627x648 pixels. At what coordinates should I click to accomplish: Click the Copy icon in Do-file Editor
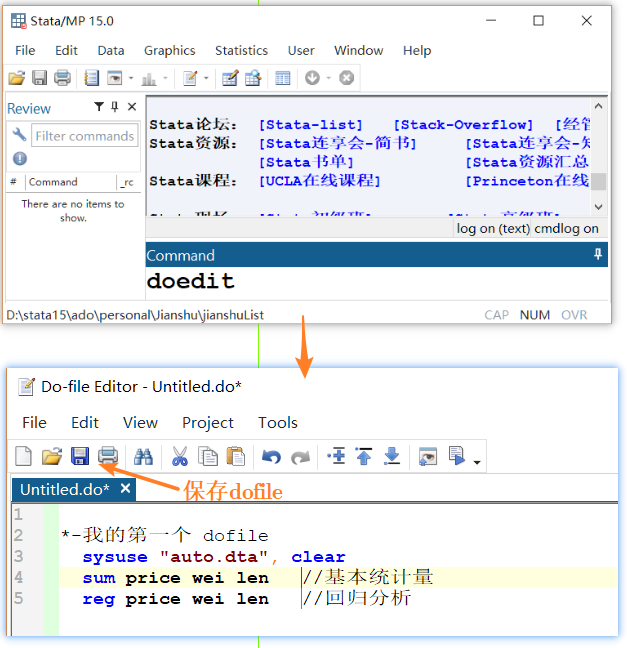(208, 457)
